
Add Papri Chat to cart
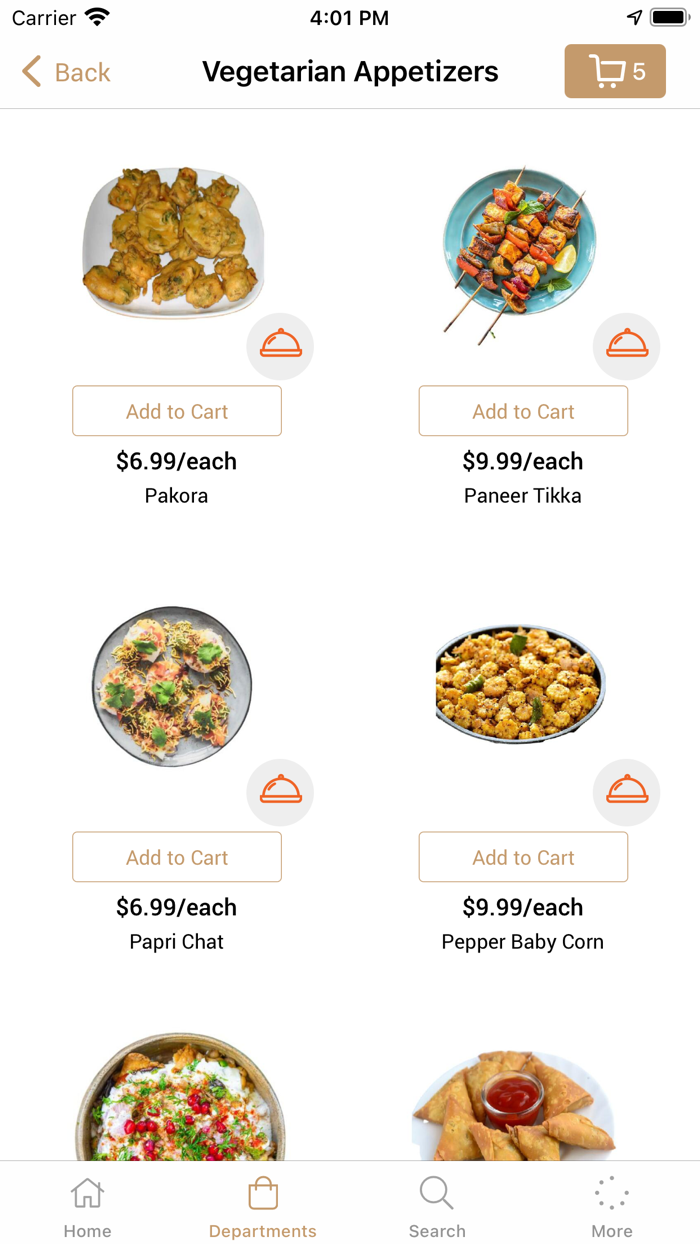tap(176, 857)
